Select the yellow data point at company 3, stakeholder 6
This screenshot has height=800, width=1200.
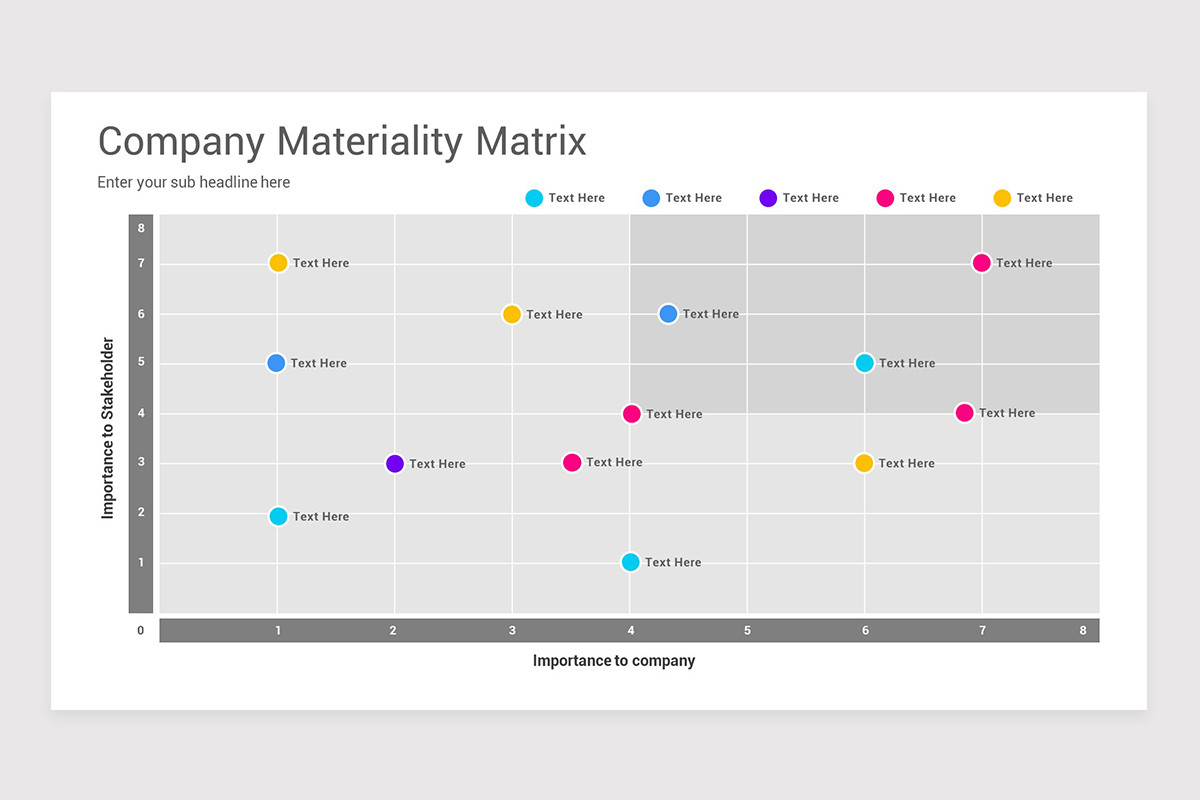point(511,314)
